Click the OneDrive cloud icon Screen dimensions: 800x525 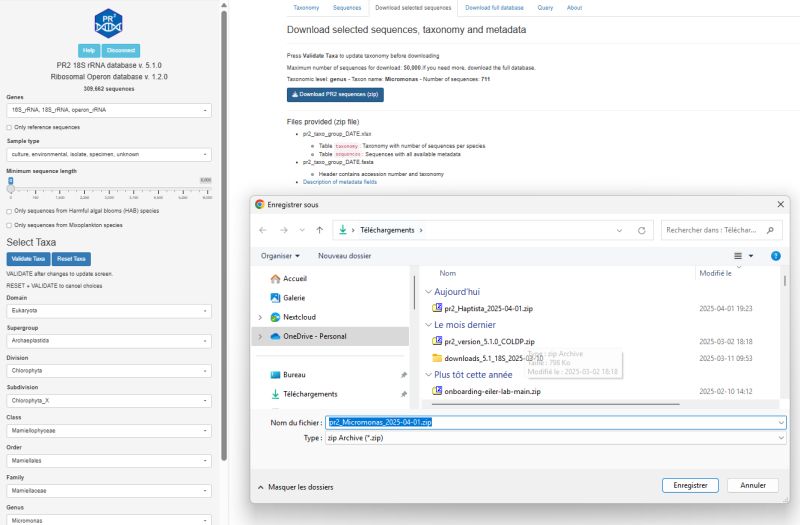pos(276,336)
